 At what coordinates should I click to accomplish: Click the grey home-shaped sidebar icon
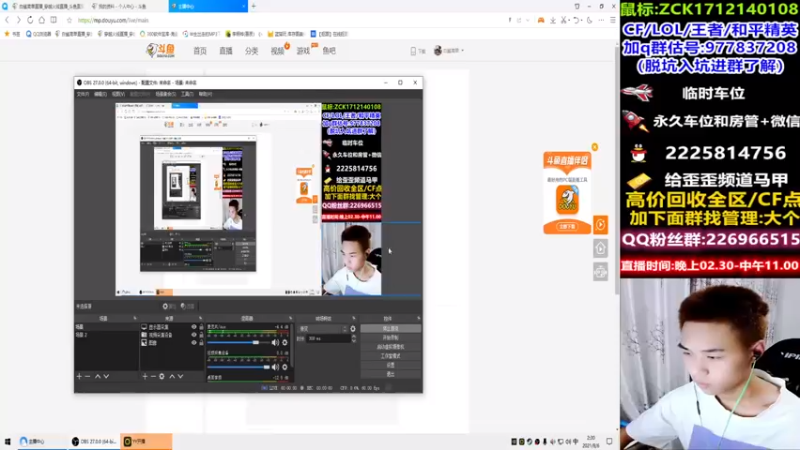pyautogui.click(x=601, y=248)
